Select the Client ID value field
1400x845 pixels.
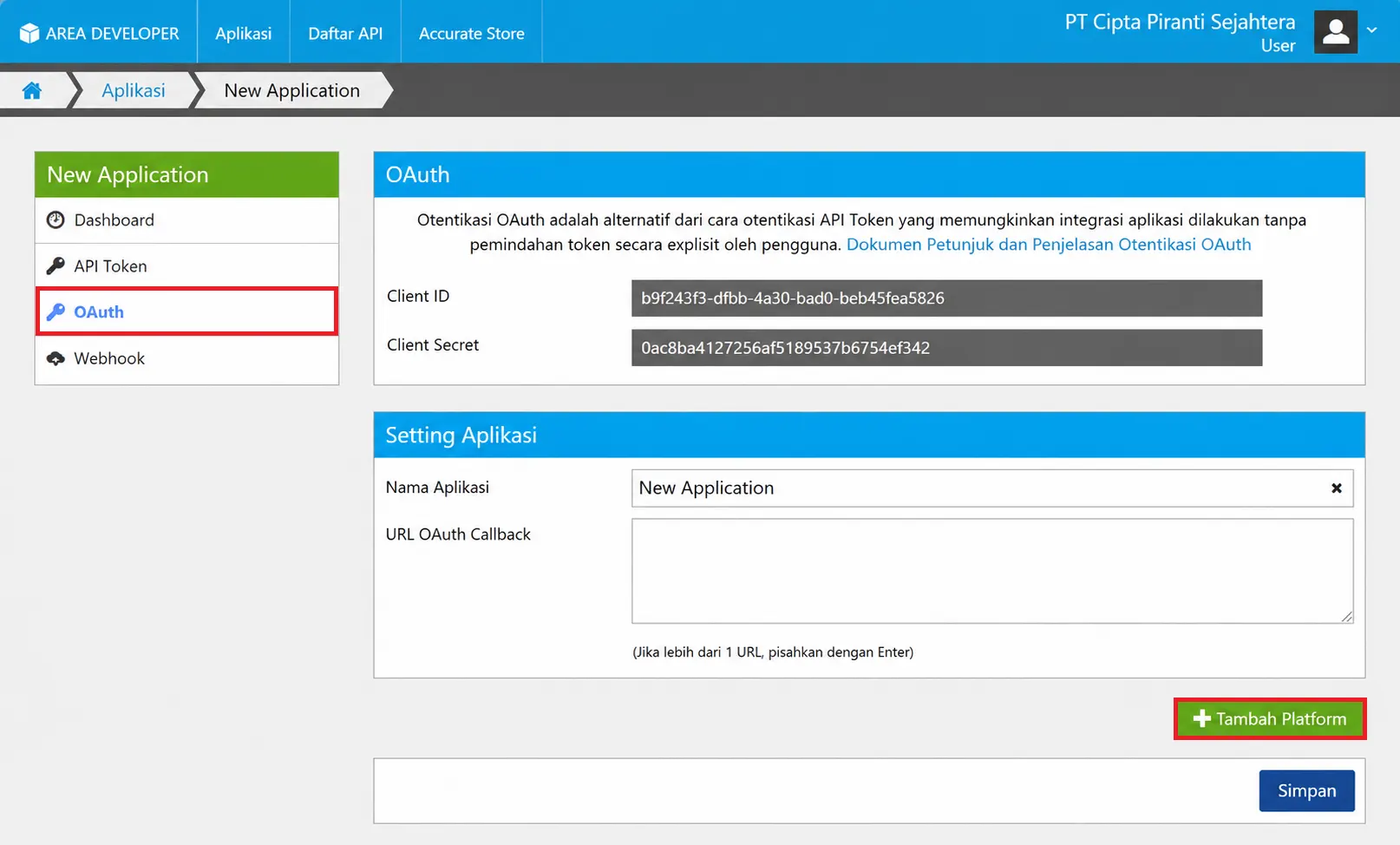(x=946, y=298)
